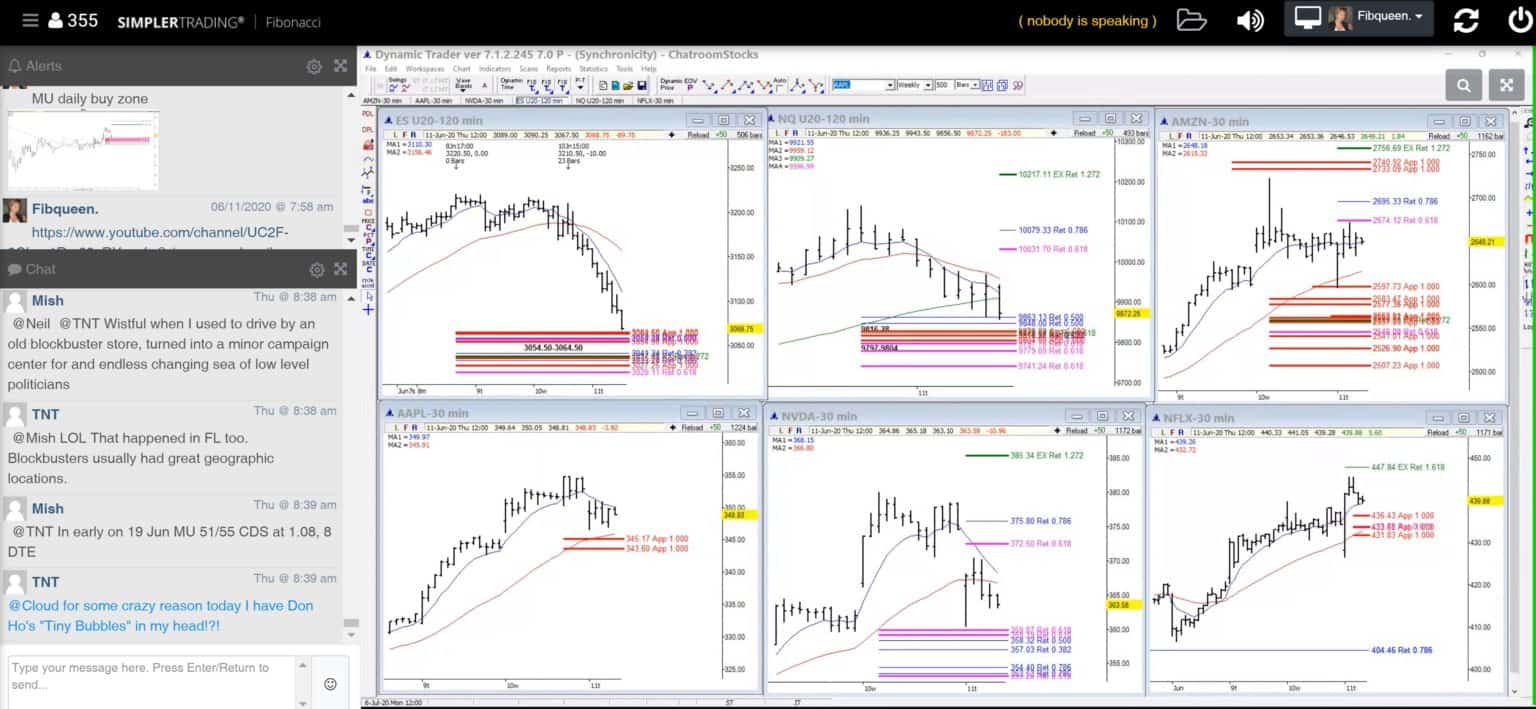Image resolution: width=1536 pixels, height=709 pixels.
Task: Toggle fullscreen for the shared screen
Action: pyautogui.click(x=1506, y=86)
